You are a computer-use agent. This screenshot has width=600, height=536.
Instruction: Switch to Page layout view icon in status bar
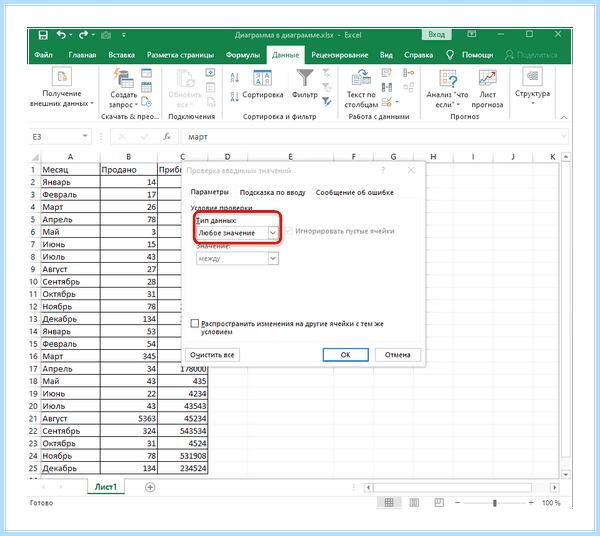pyautogui.click(x=414, y=503)
